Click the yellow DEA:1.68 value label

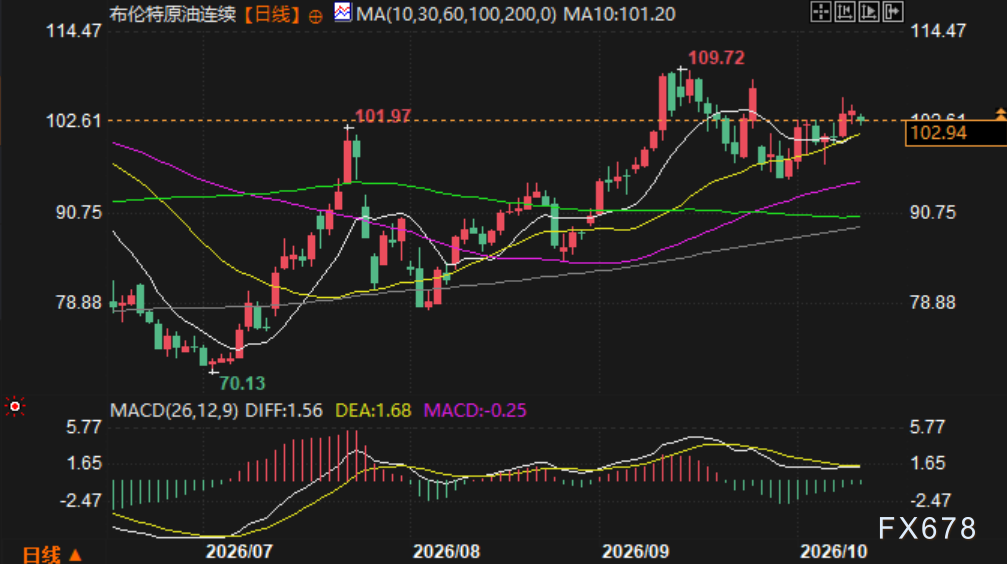373,410
